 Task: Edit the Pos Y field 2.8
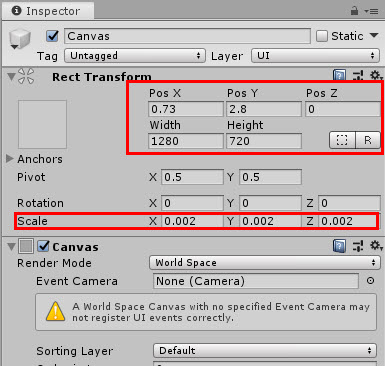pyautogui.click(x=264, y=109)
